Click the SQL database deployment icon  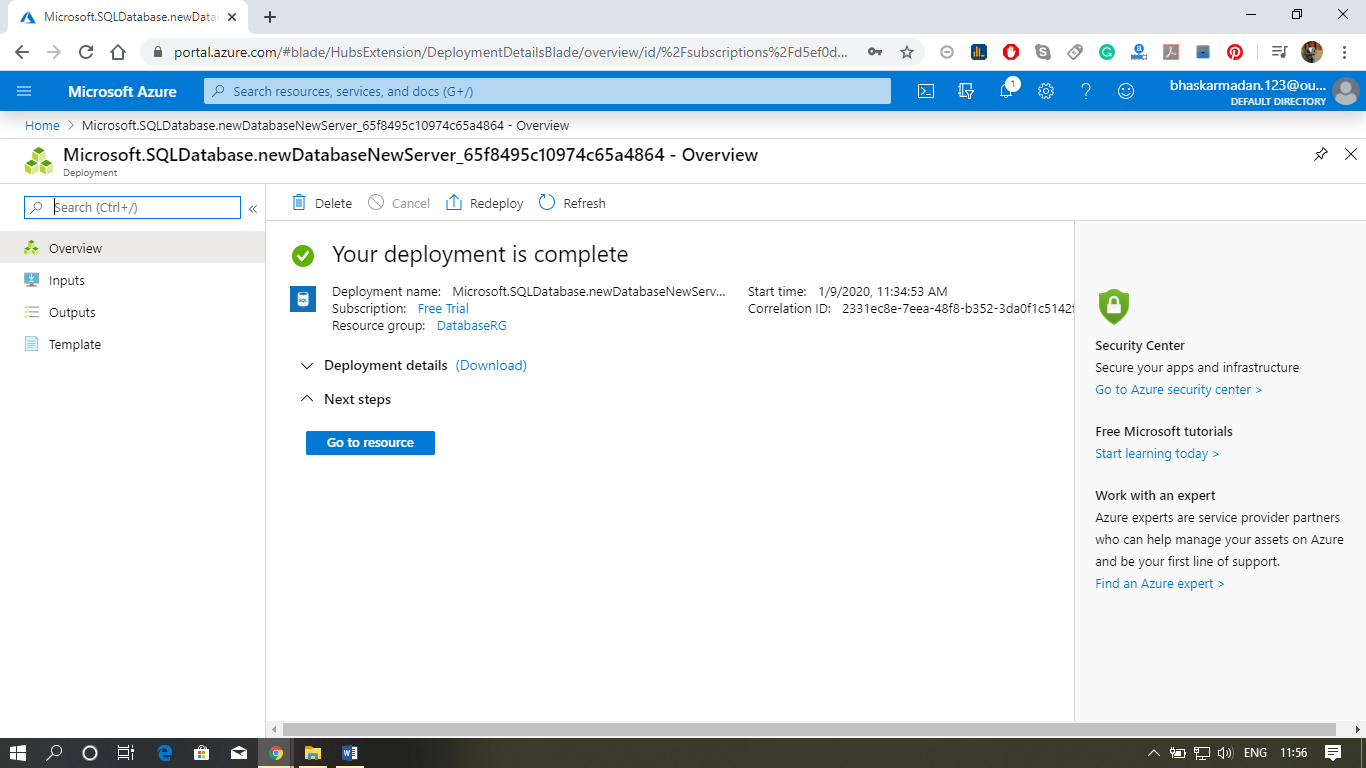coord(303,299)
